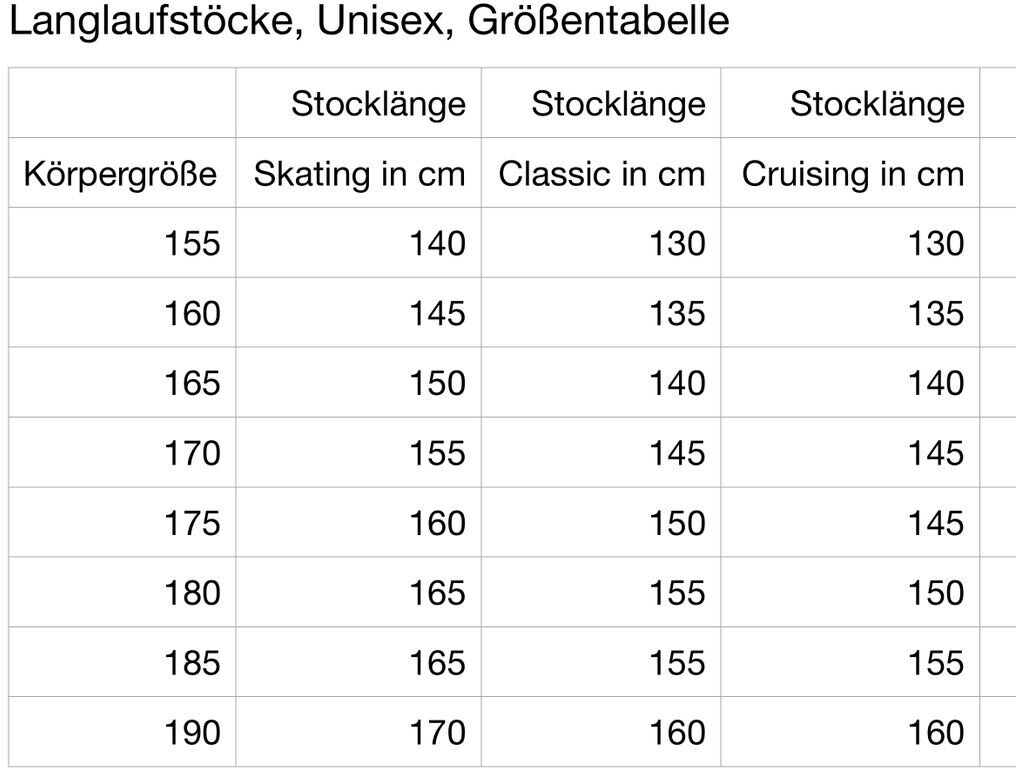Select "Stocklänge" header above Cruising column

click(x=877, y=104)
